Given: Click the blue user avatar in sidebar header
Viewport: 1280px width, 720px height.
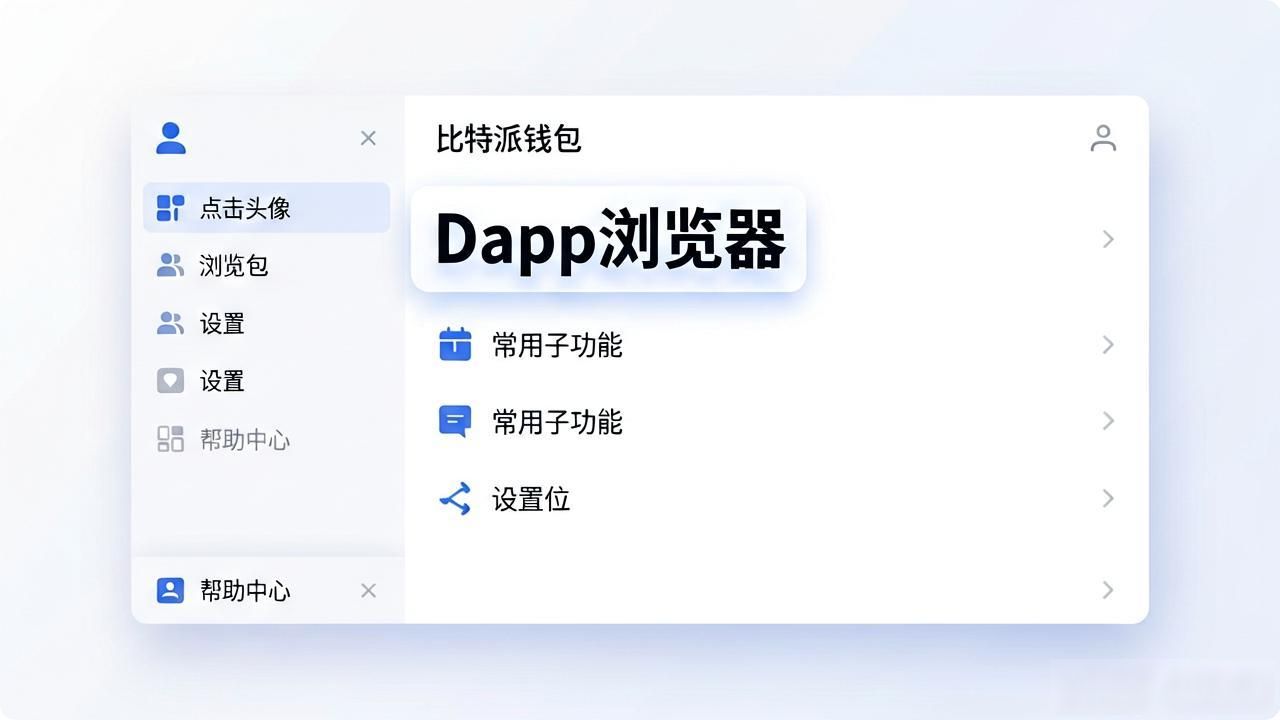Looking at the screenshot, I should [171, 138].
